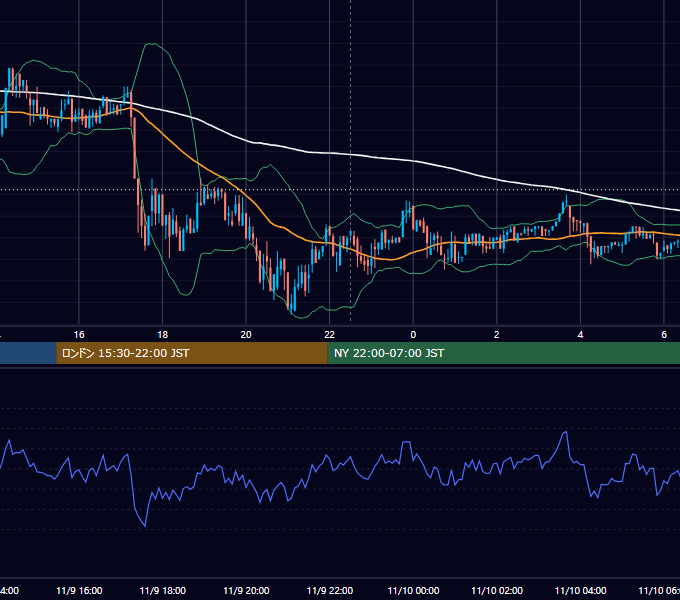Click the ロンドン 15:30-22:00 JST session band
The width and height of the screenshot is (680, 600).
pyautogui.click(x=192, y=353)
